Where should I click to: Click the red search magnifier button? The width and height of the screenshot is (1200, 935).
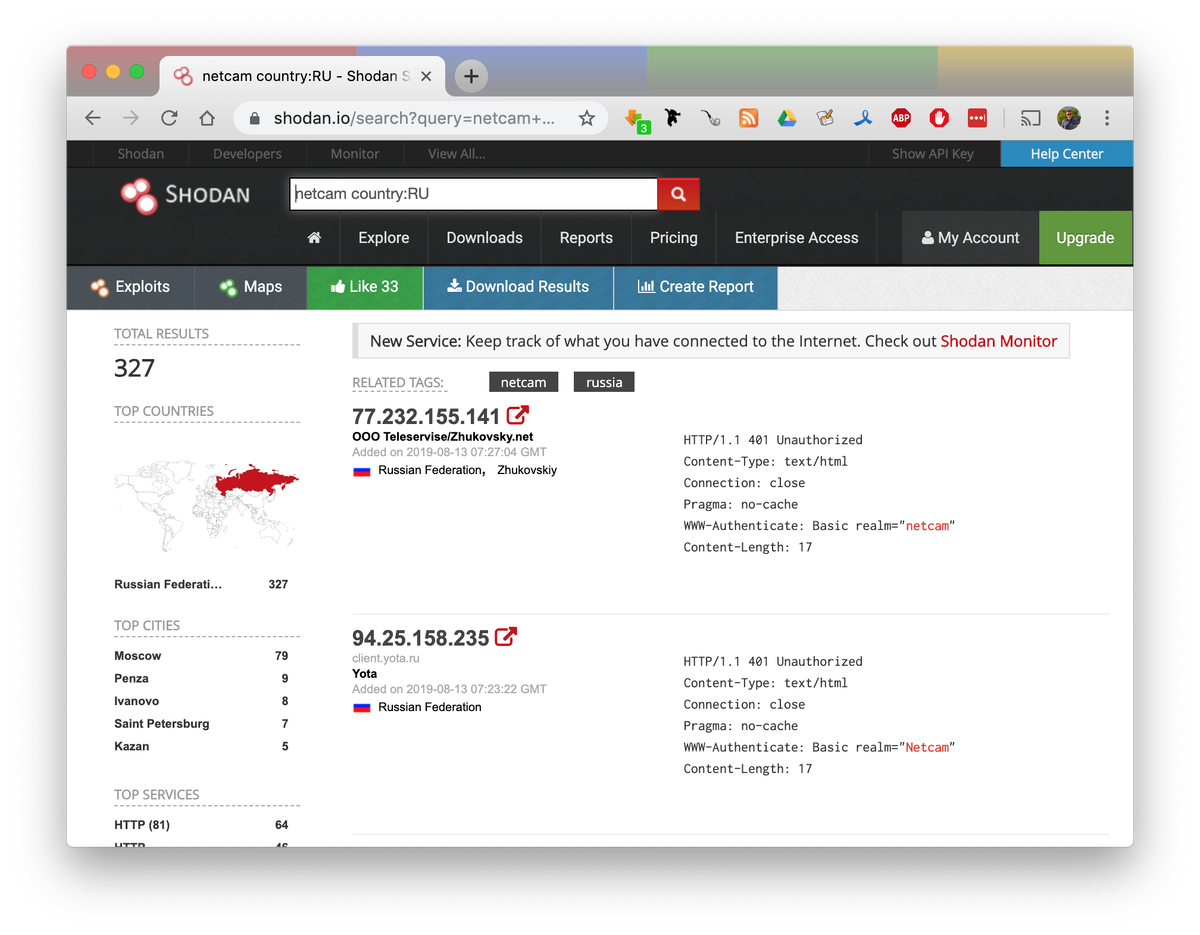click(678, 194)
